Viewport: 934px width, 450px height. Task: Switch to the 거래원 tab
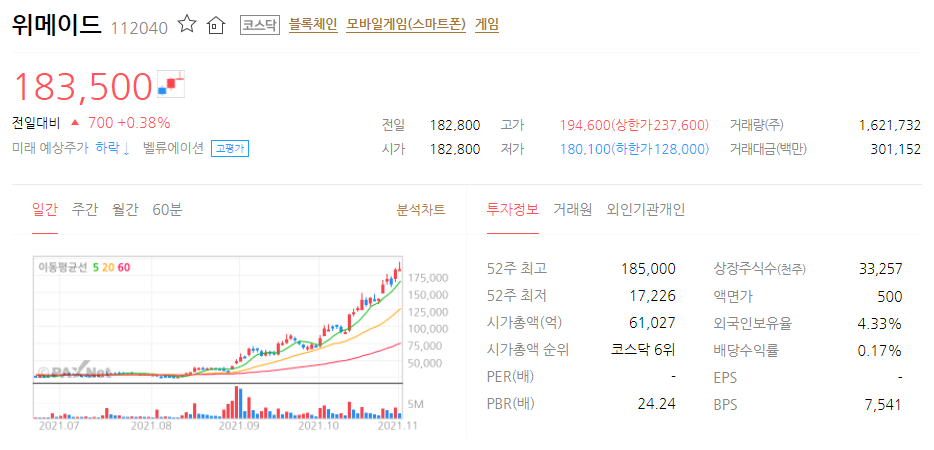click(x=572, y=210)
